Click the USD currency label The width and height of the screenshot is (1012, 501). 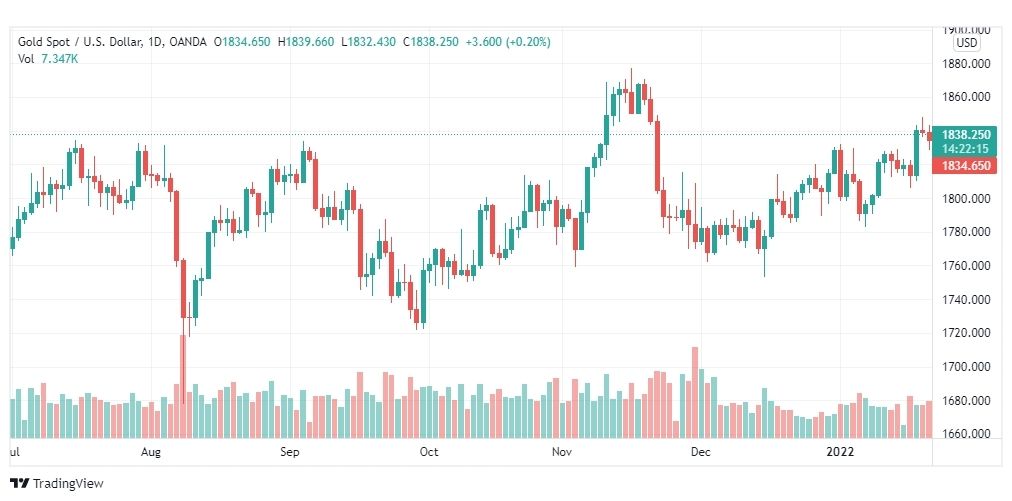(967, 43)
